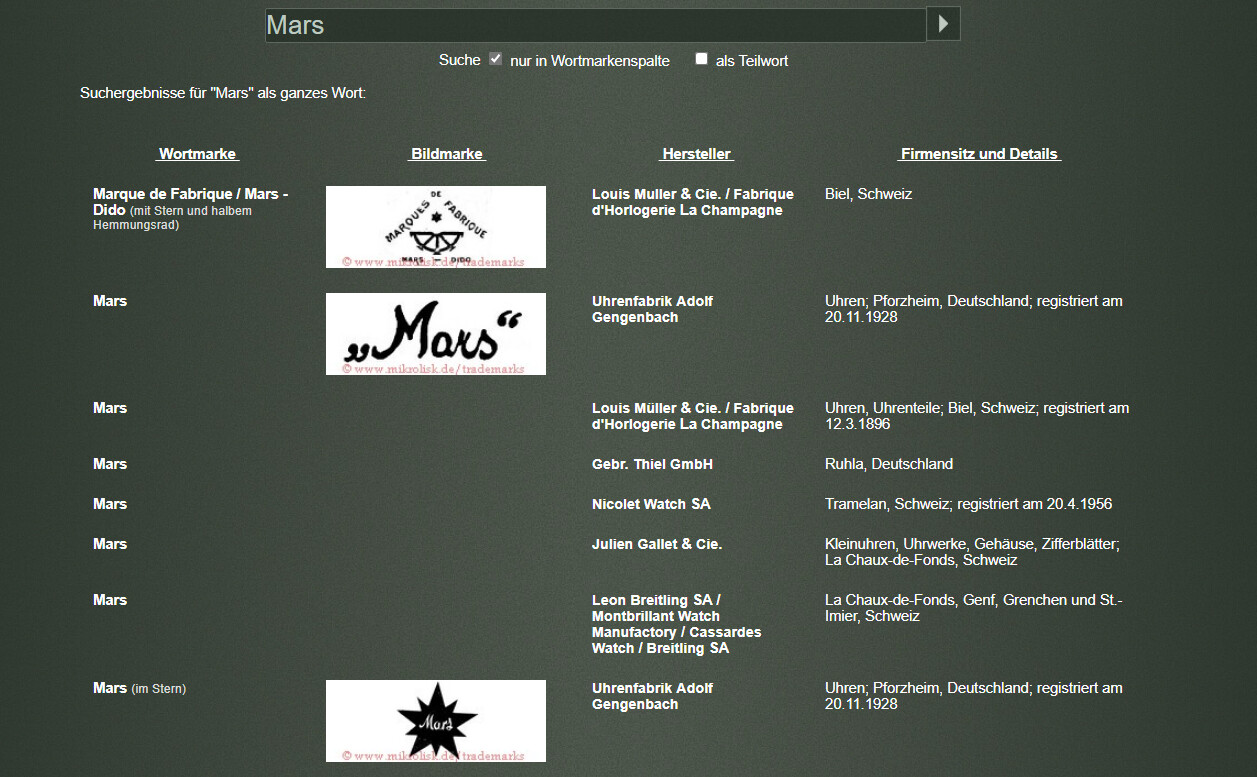Sort by the Bildmarke column header

447,154
